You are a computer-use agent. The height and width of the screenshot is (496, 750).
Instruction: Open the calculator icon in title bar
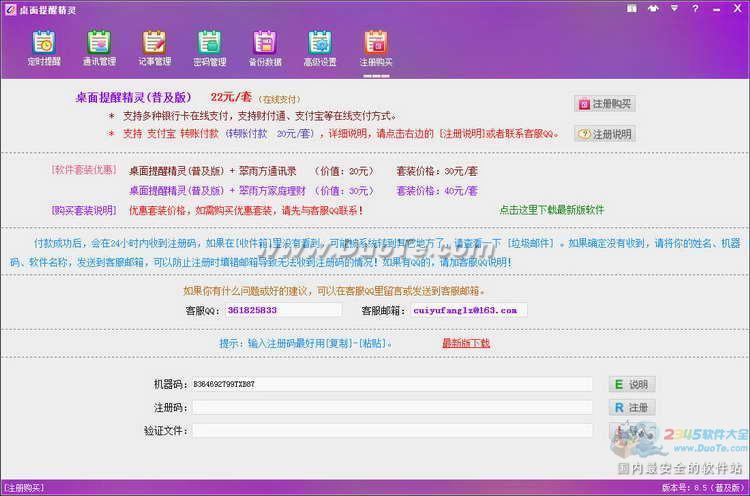632,8
